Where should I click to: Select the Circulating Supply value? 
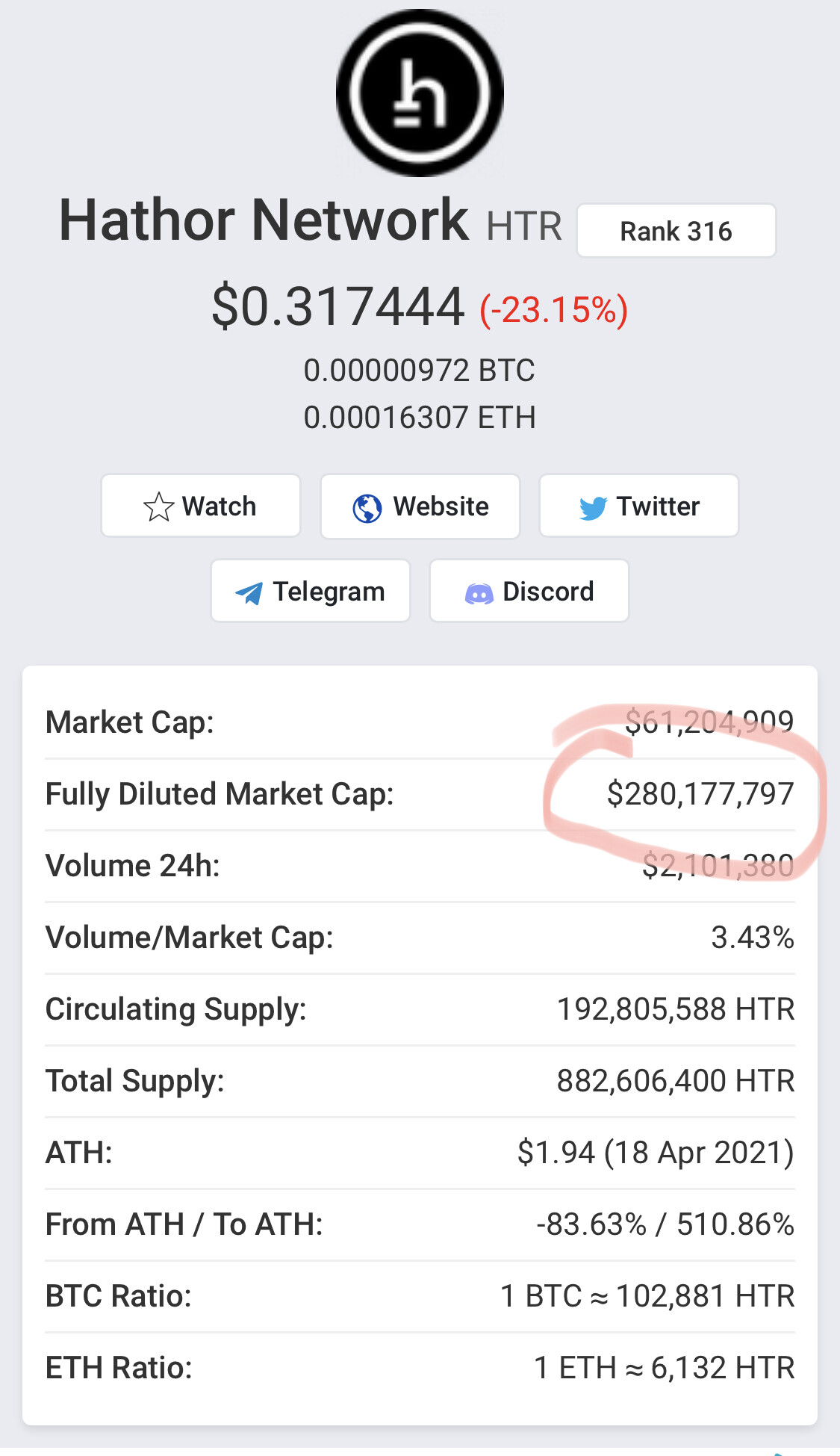[x=676, y=1009]
